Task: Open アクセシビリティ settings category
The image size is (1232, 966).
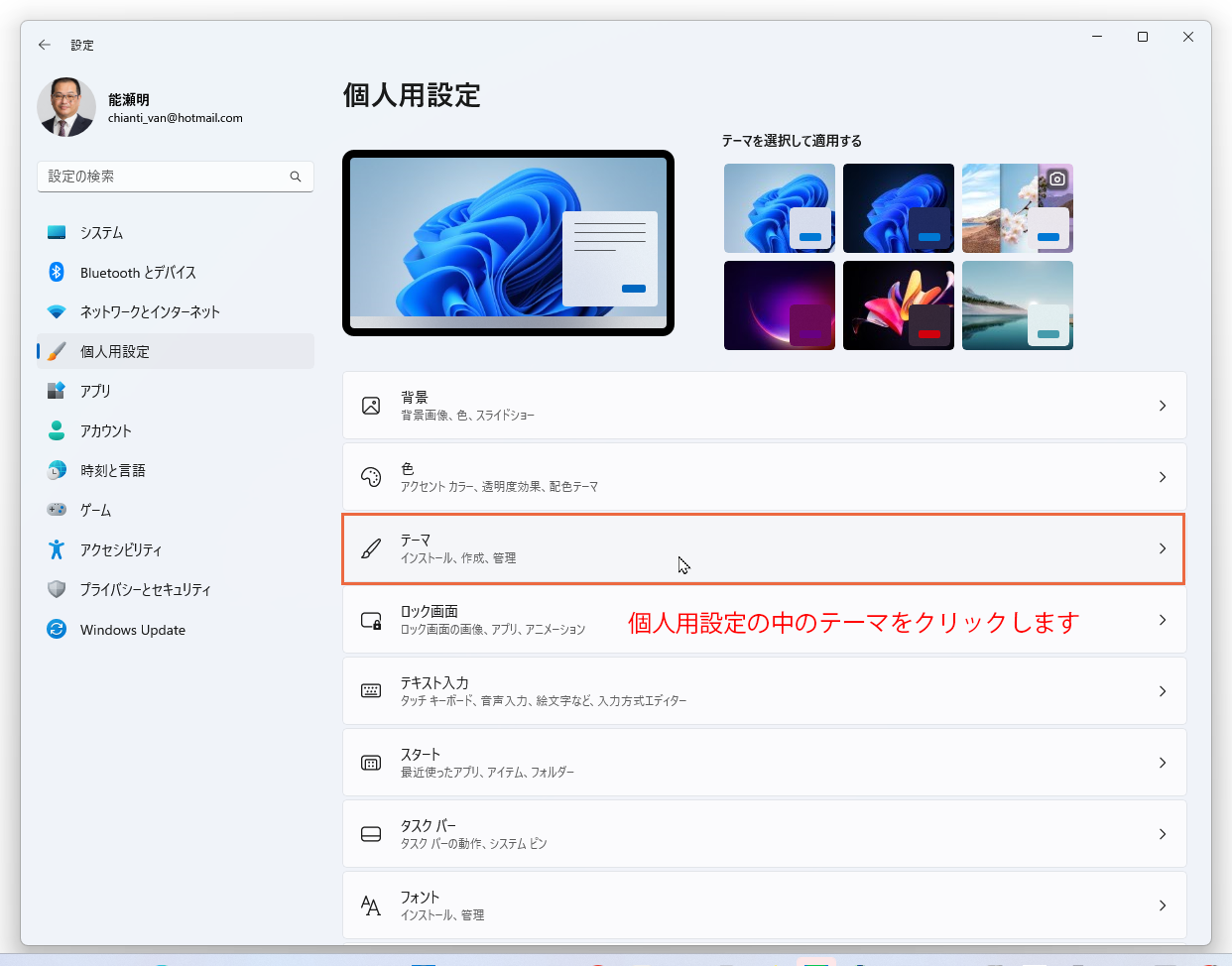Action: pos(176,549)
